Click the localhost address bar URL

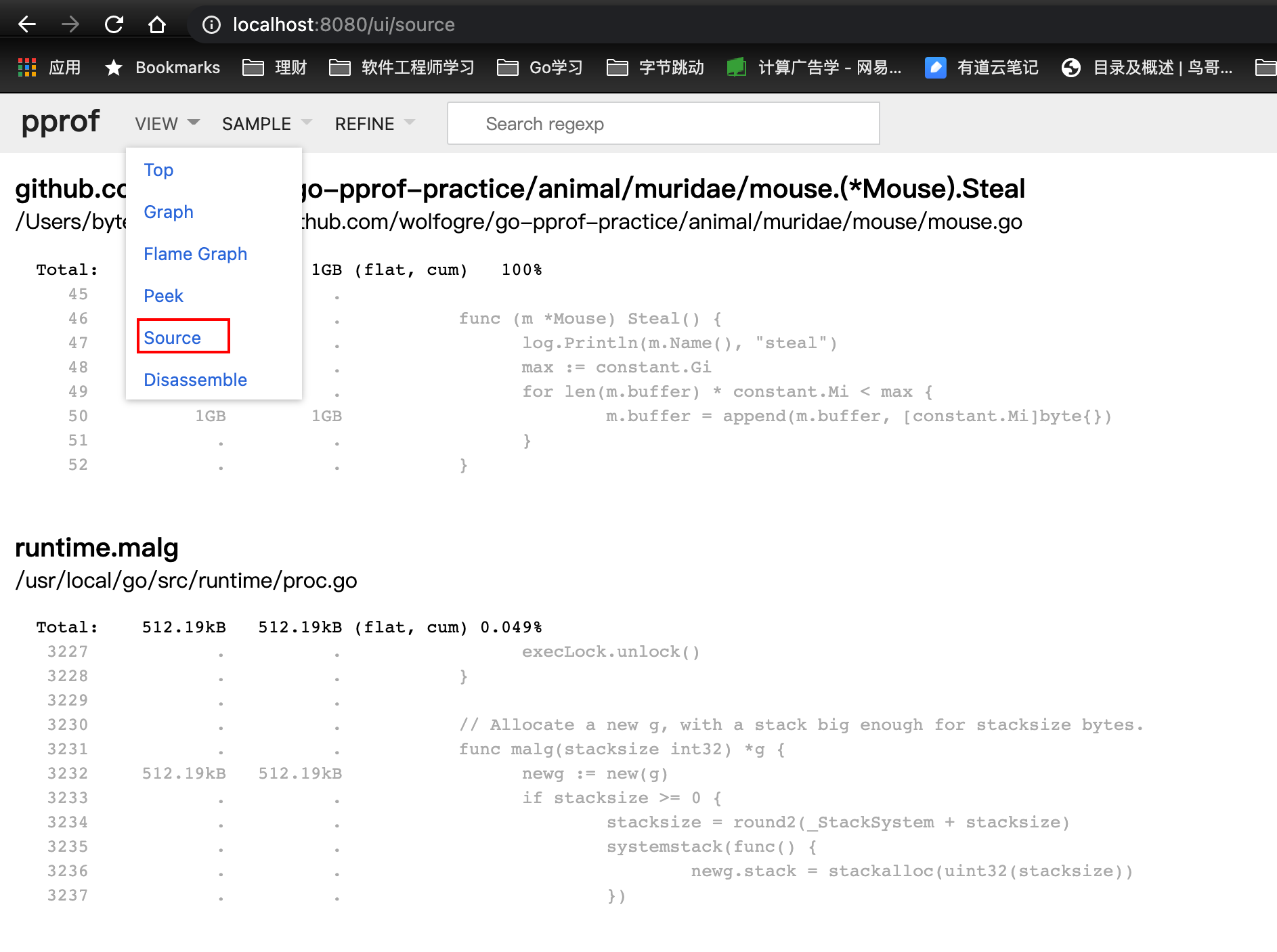point(343,25)
